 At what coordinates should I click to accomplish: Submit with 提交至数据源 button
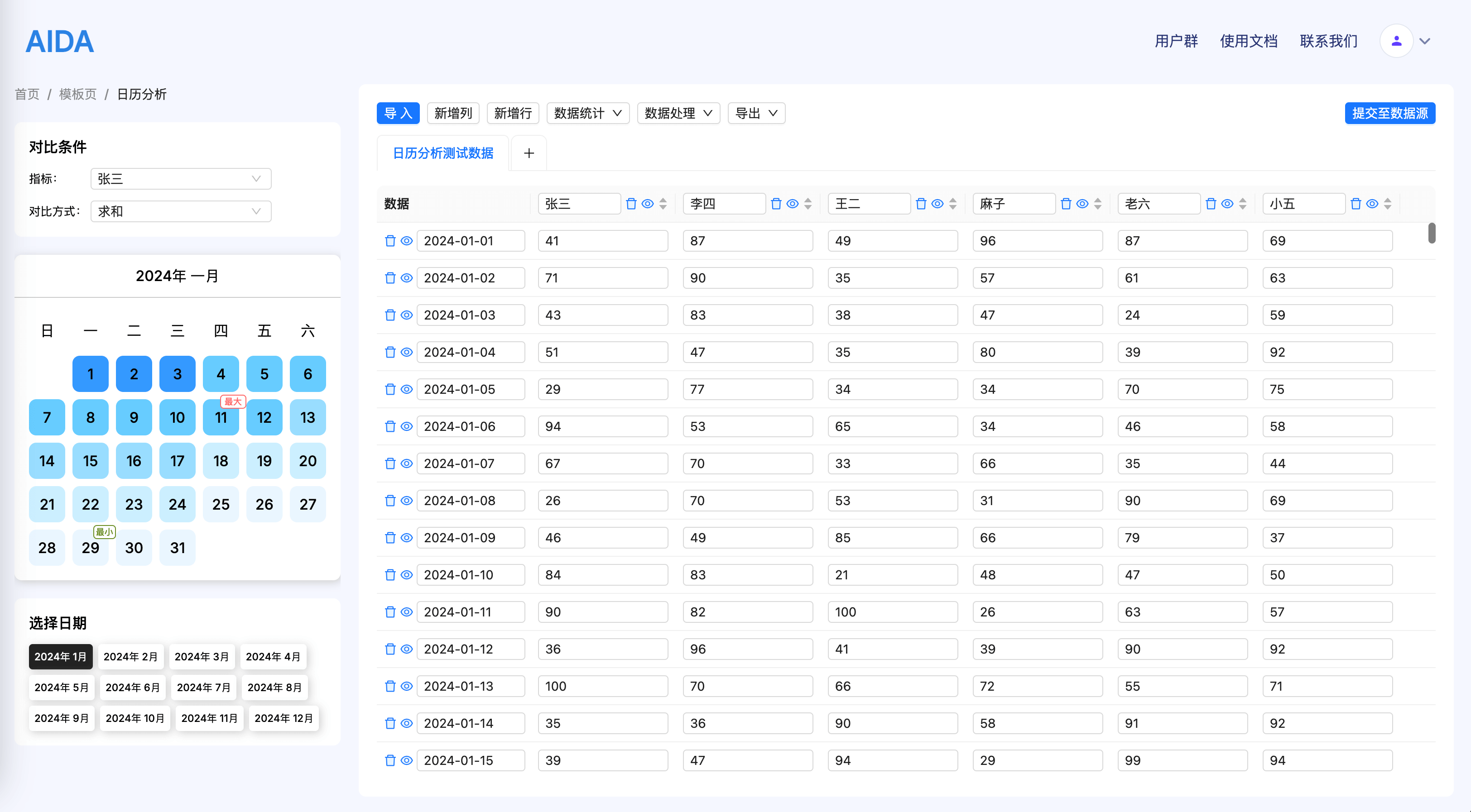(x=1390, y=113)
